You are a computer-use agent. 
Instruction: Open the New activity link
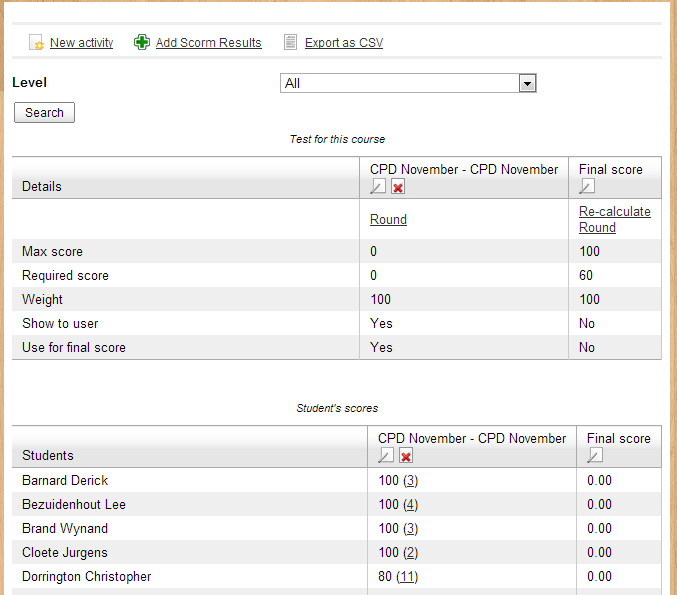[x=81, y=43]
